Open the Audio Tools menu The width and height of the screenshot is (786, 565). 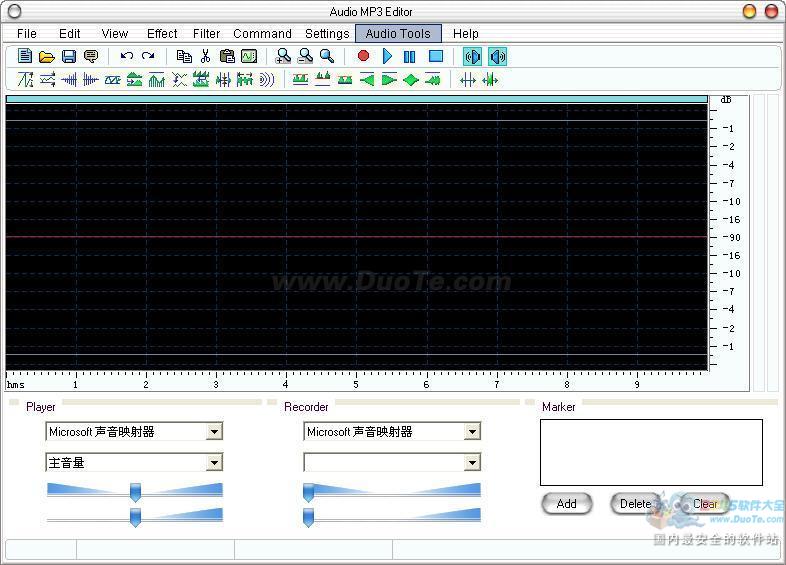398,34
